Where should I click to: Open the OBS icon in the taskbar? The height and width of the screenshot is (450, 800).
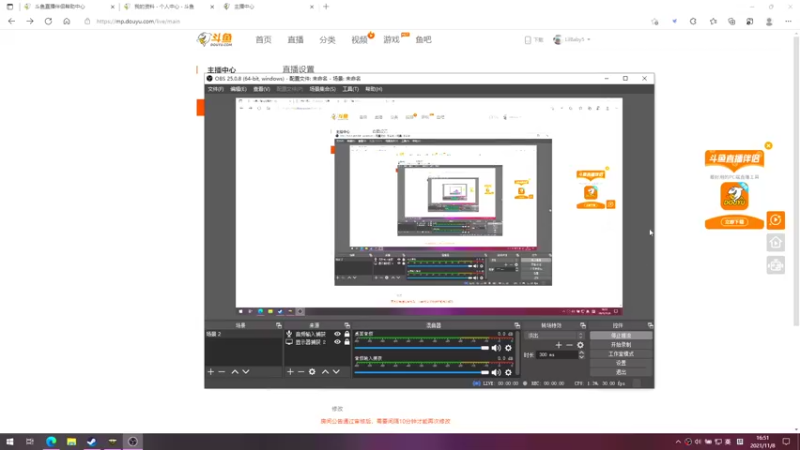pyautogui.click(x=133, y=442)
